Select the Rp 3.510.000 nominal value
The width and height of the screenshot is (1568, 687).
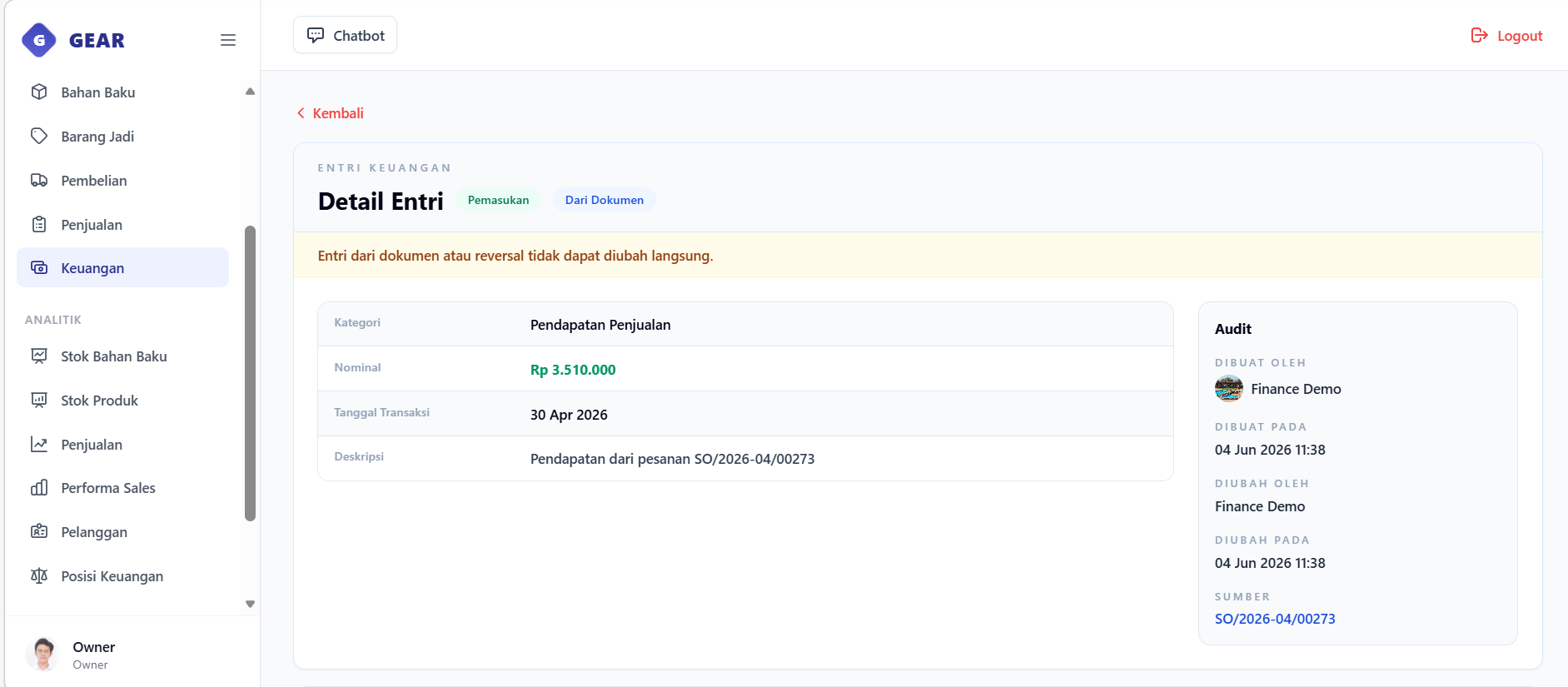(x=573, y=370)
